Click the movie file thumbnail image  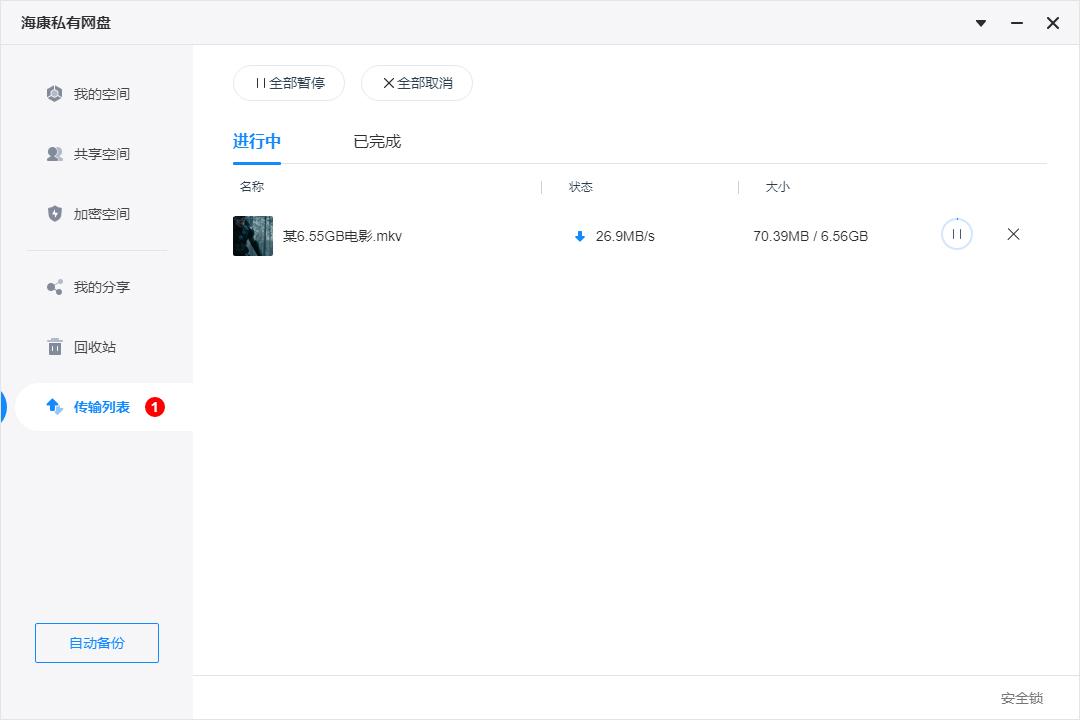pyautogui.click(x=252, y=236)
